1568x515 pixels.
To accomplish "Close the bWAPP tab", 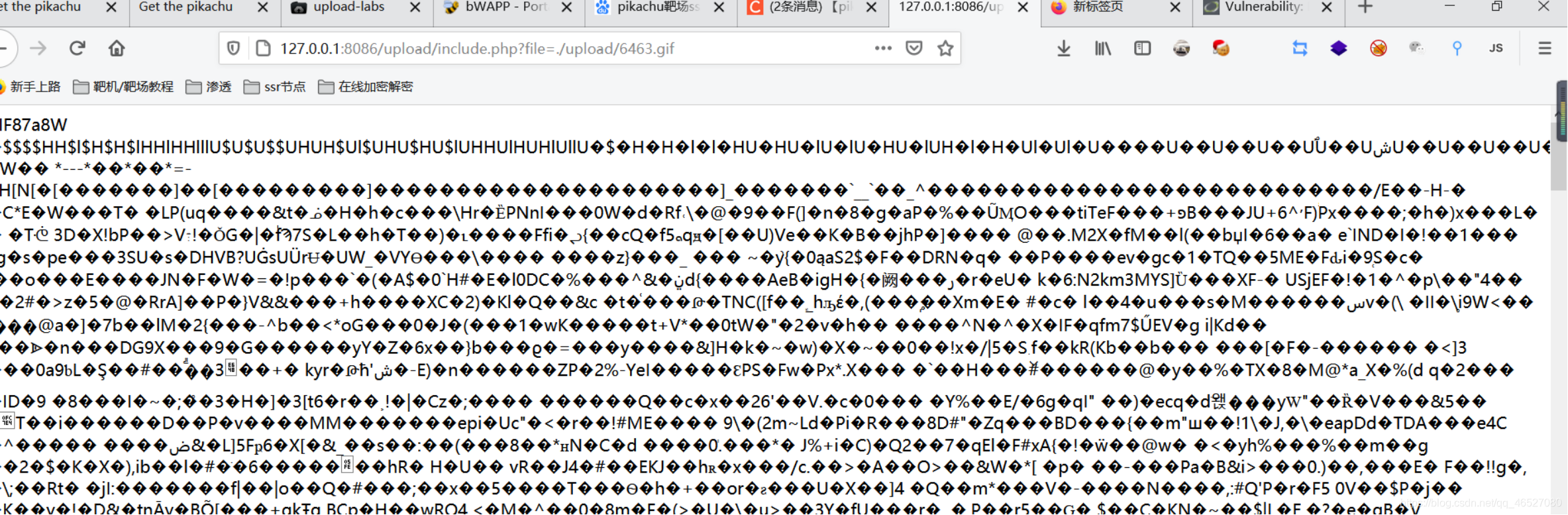I will [567, 7].
